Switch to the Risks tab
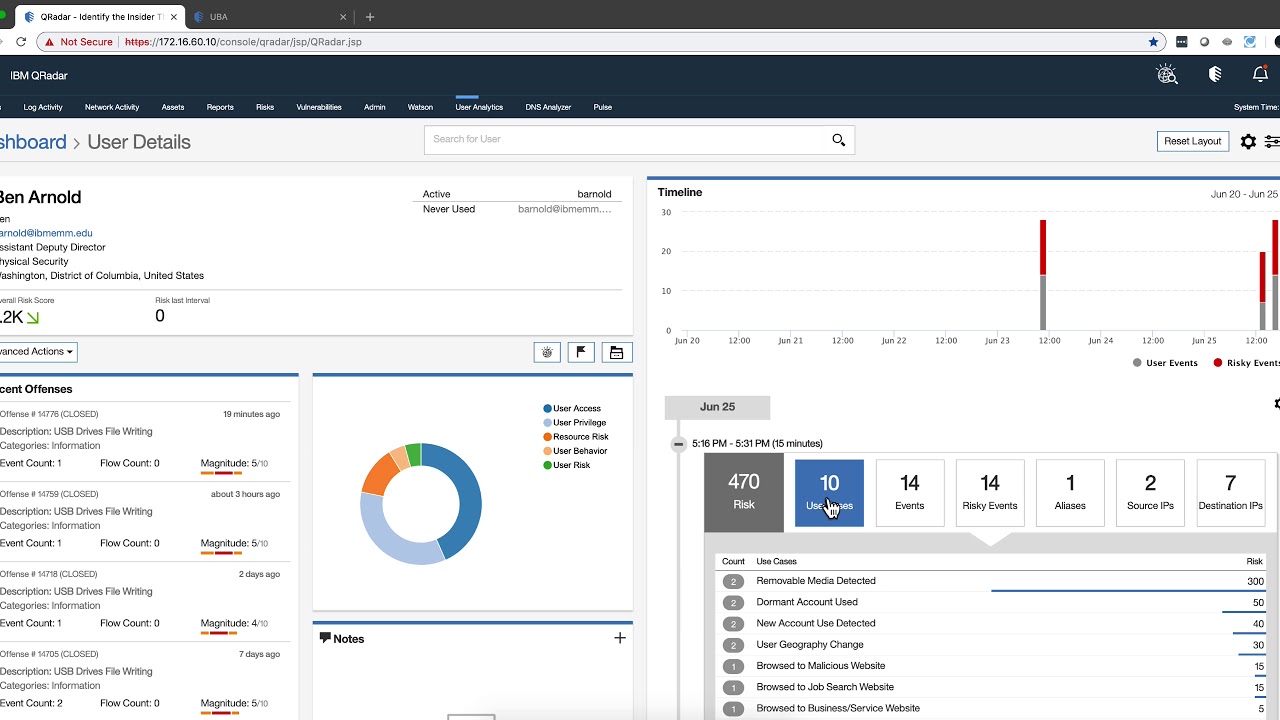Viewport: 1280px width, 720px height. (x=265, y=107)
